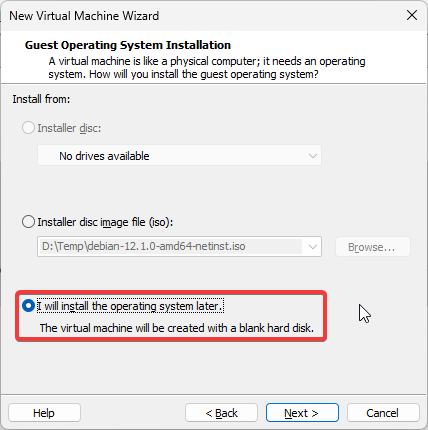Click the blank hard disk description text
Image resolution: width=428 pixels, height=430 pixels.
tap(177, 328)
